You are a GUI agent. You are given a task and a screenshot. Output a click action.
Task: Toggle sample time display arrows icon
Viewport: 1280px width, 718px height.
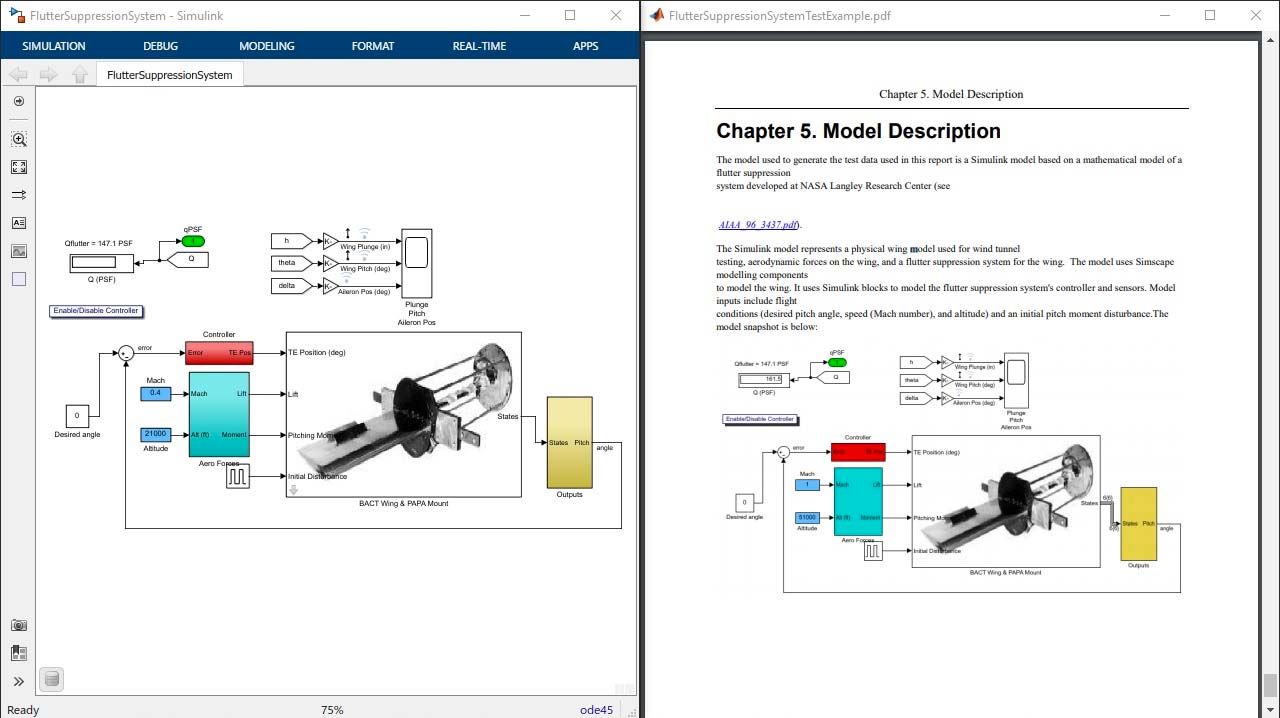[19, 195]
